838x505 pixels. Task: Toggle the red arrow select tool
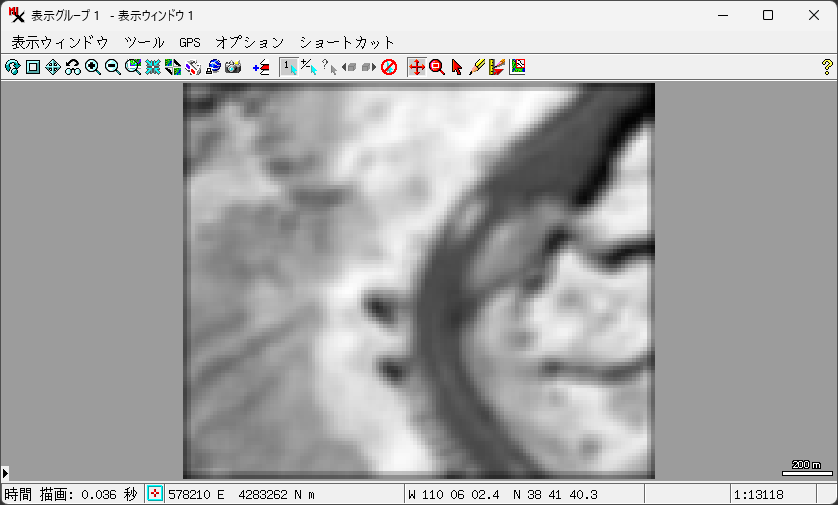[457, 67]
